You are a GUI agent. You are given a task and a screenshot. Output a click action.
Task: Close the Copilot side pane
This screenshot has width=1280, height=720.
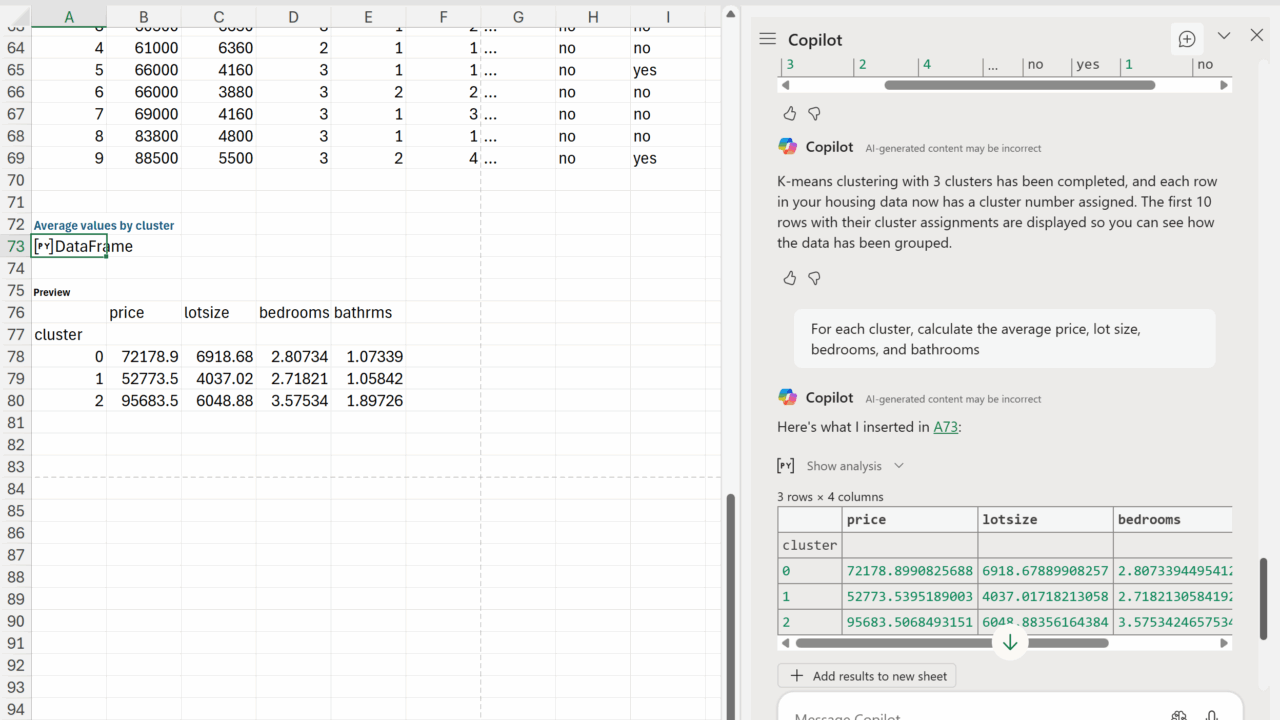tap(1257, 36)
